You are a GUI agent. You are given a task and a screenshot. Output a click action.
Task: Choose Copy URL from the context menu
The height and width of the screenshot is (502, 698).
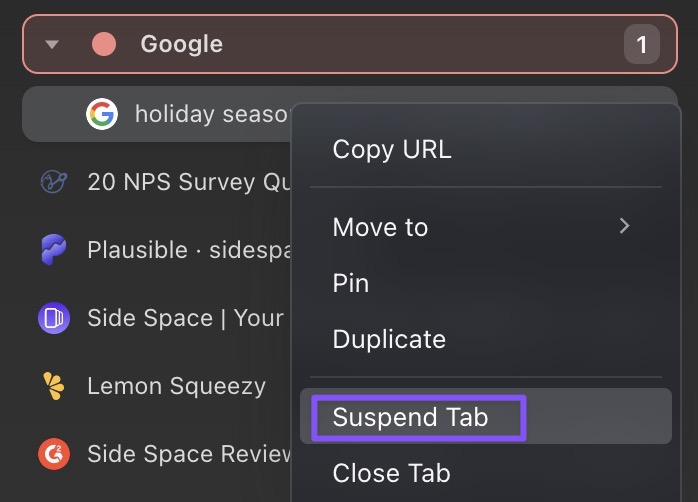[x=392, y=150]
